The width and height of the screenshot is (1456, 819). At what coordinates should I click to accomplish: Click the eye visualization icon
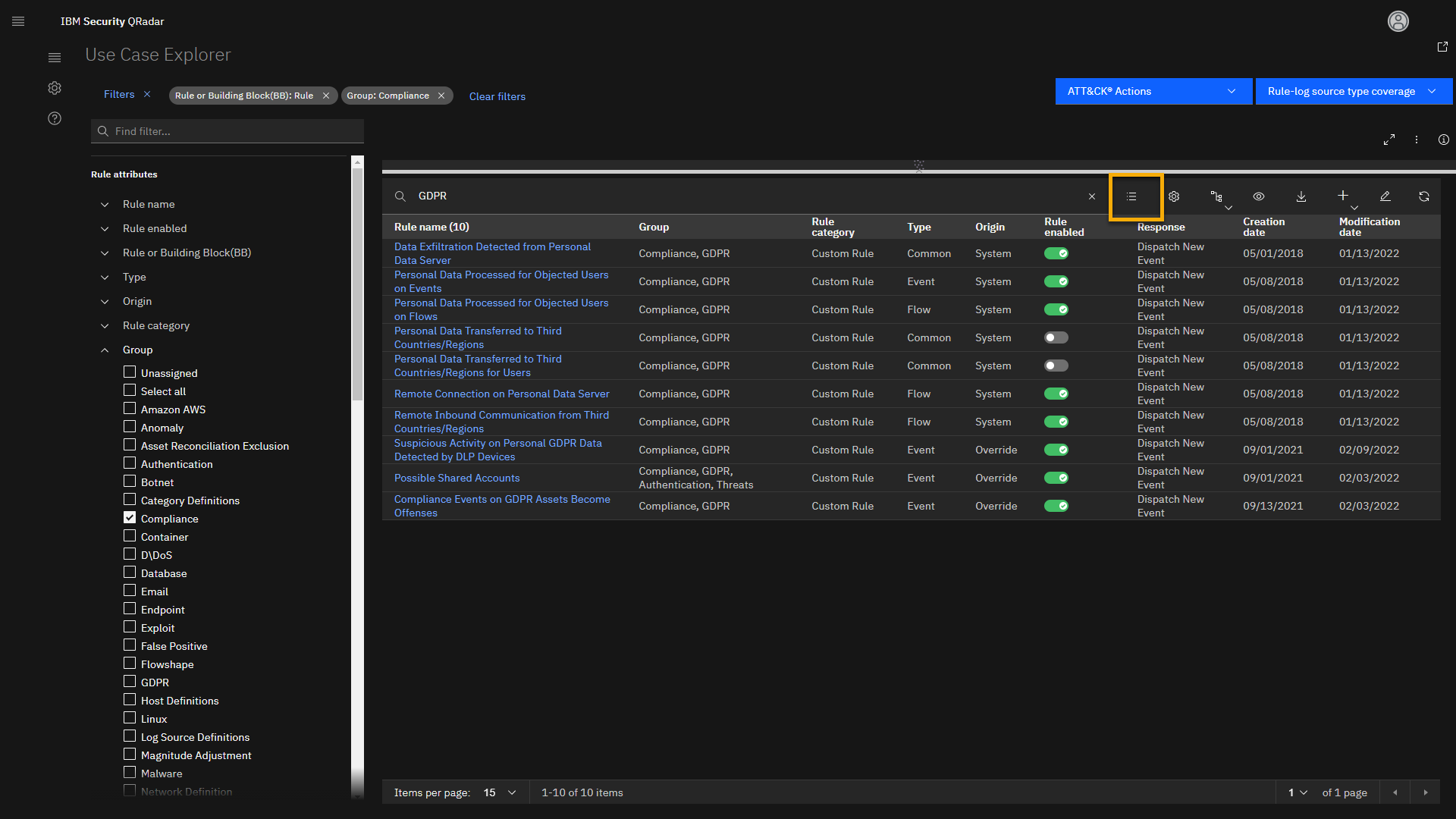pos(1259,196)
